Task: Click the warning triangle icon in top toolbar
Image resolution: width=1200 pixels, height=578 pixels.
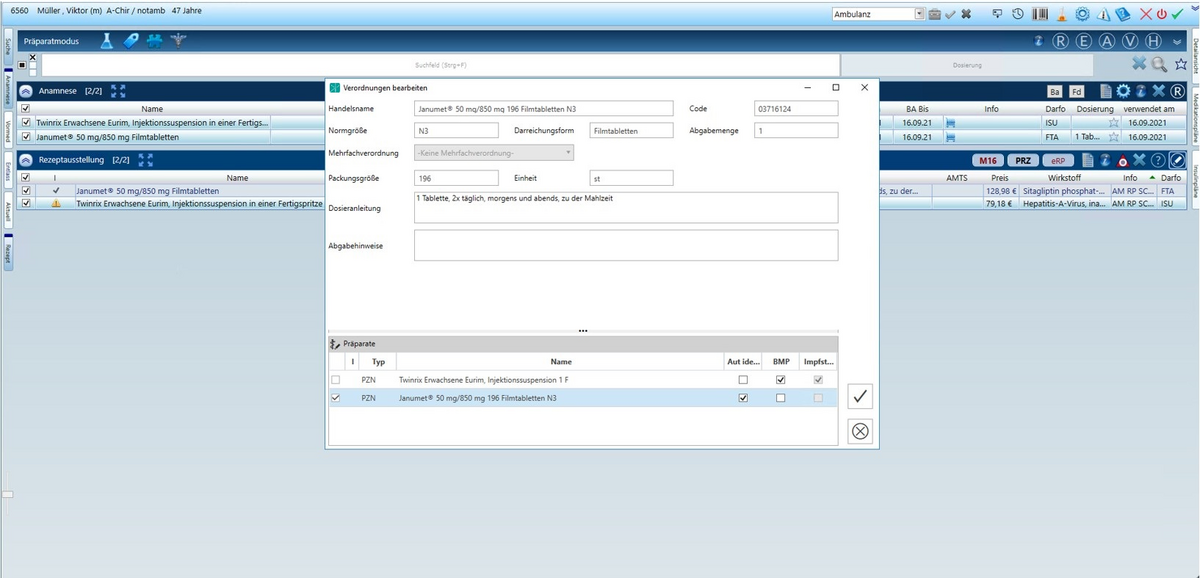Action: 1103,14
